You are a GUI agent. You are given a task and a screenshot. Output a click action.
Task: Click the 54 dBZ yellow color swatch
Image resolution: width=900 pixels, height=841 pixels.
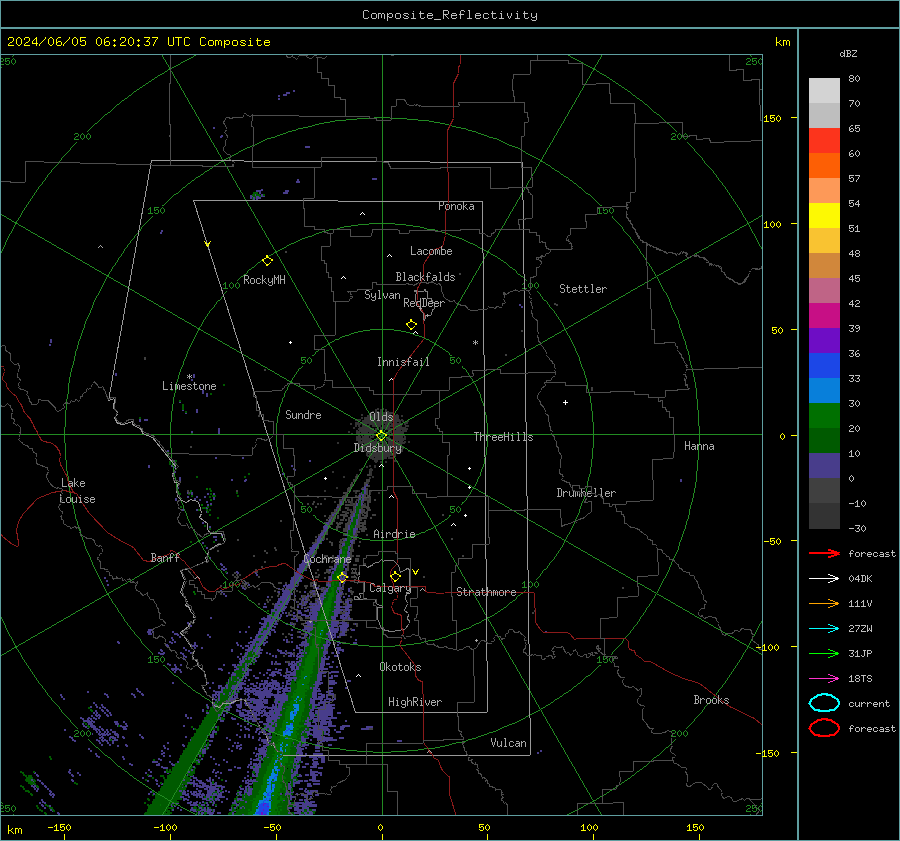pyautogui.click(x=824, y=215)
